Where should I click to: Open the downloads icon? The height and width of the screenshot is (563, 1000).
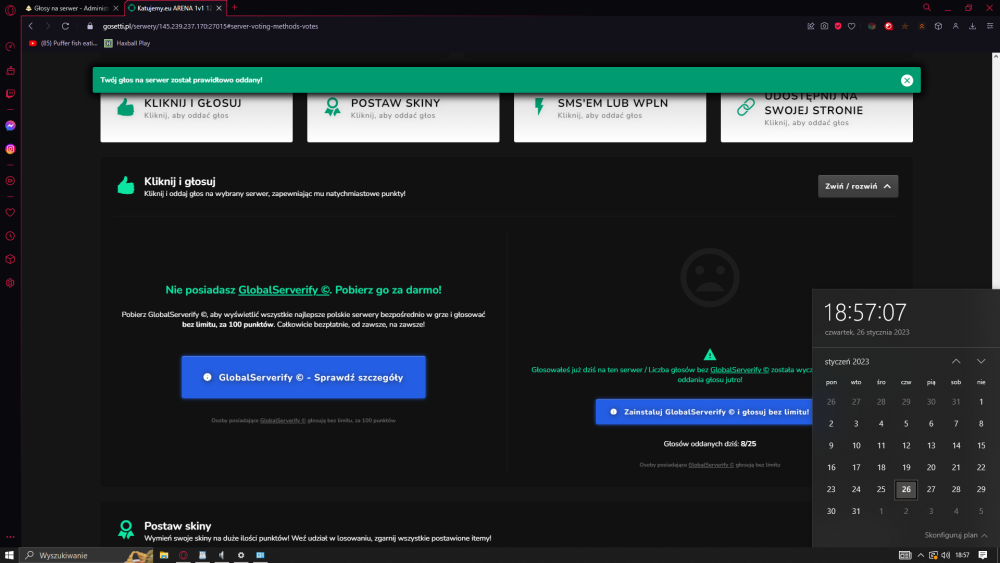[x=973, y=26]
